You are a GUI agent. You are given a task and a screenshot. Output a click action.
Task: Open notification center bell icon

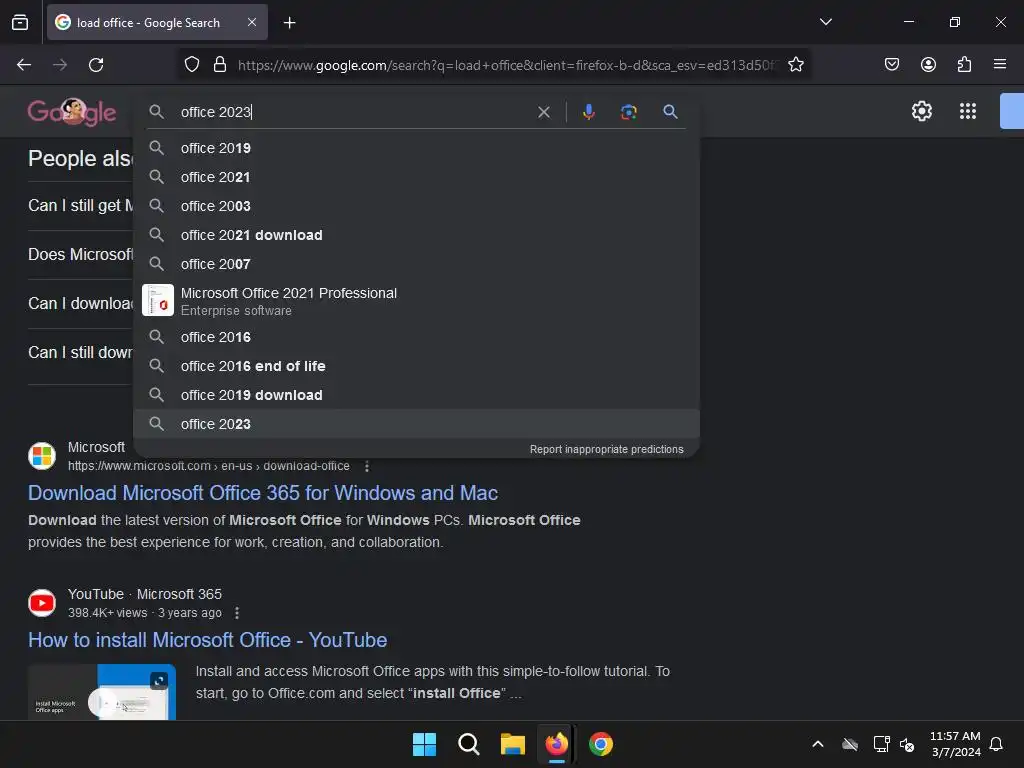(x=996, y=744)
